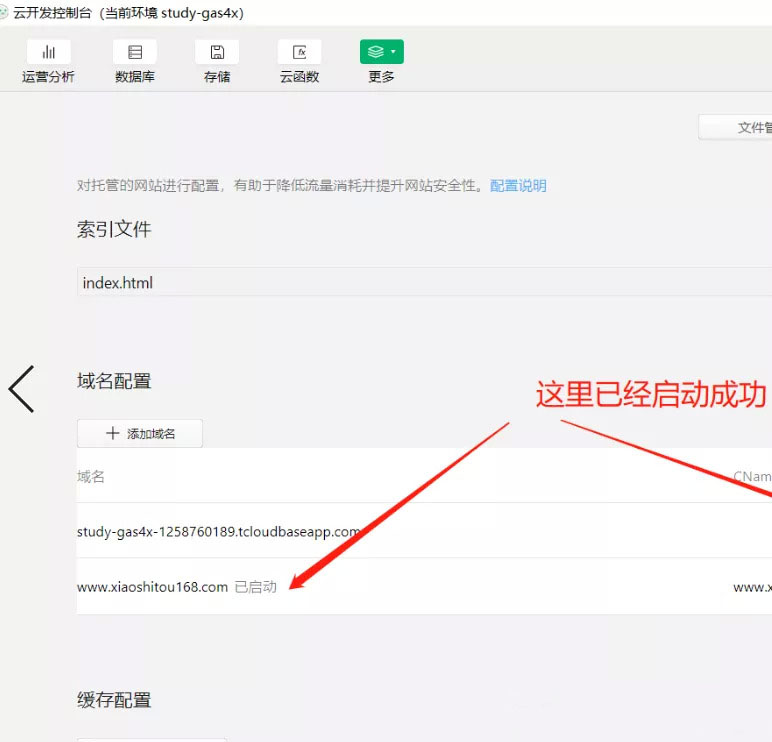Select the www.xiaoshitou168.com domain entry

tap(153, 587)
